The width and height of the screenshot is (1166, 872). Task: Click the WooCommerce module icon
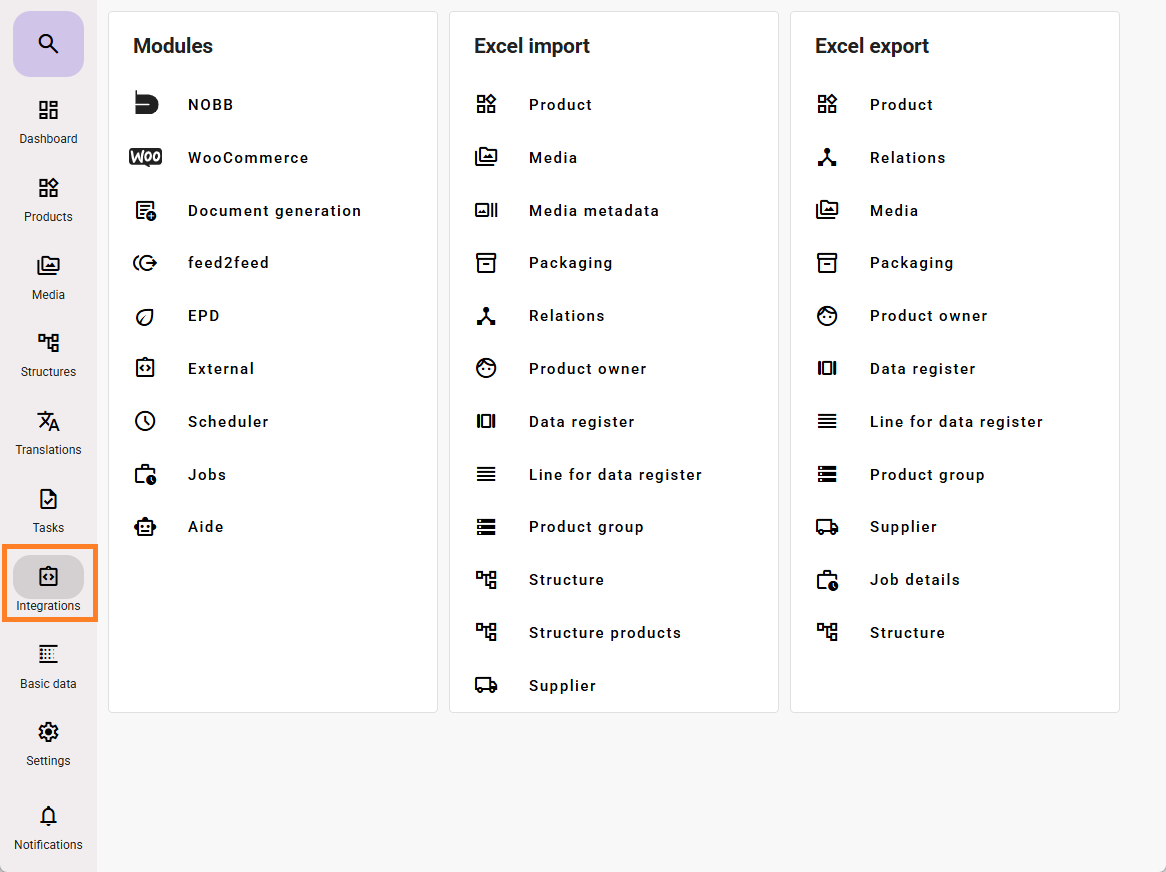click(146, 158)
